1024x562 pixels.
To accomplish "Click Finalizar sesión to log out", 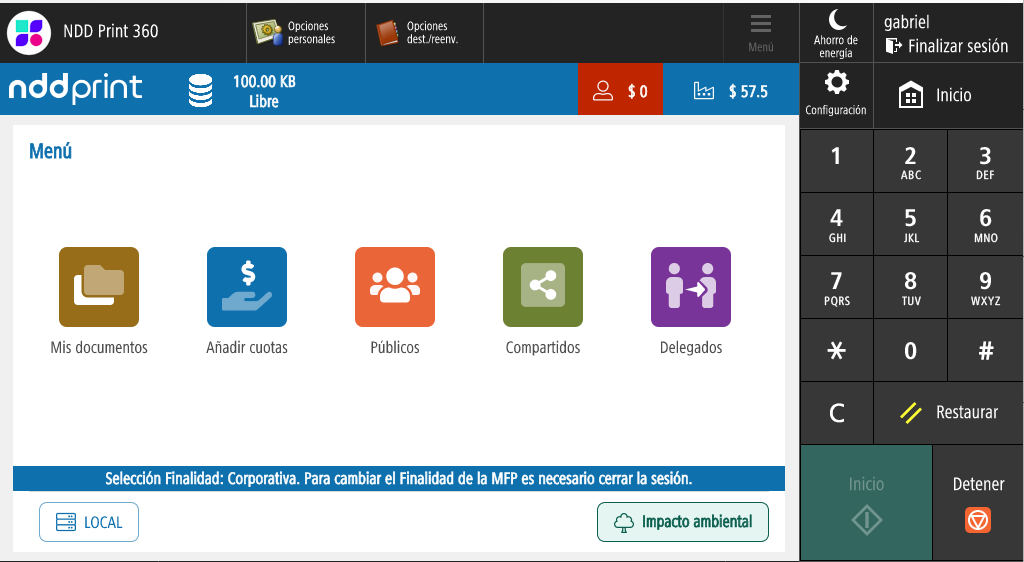I will click(947, 46).
